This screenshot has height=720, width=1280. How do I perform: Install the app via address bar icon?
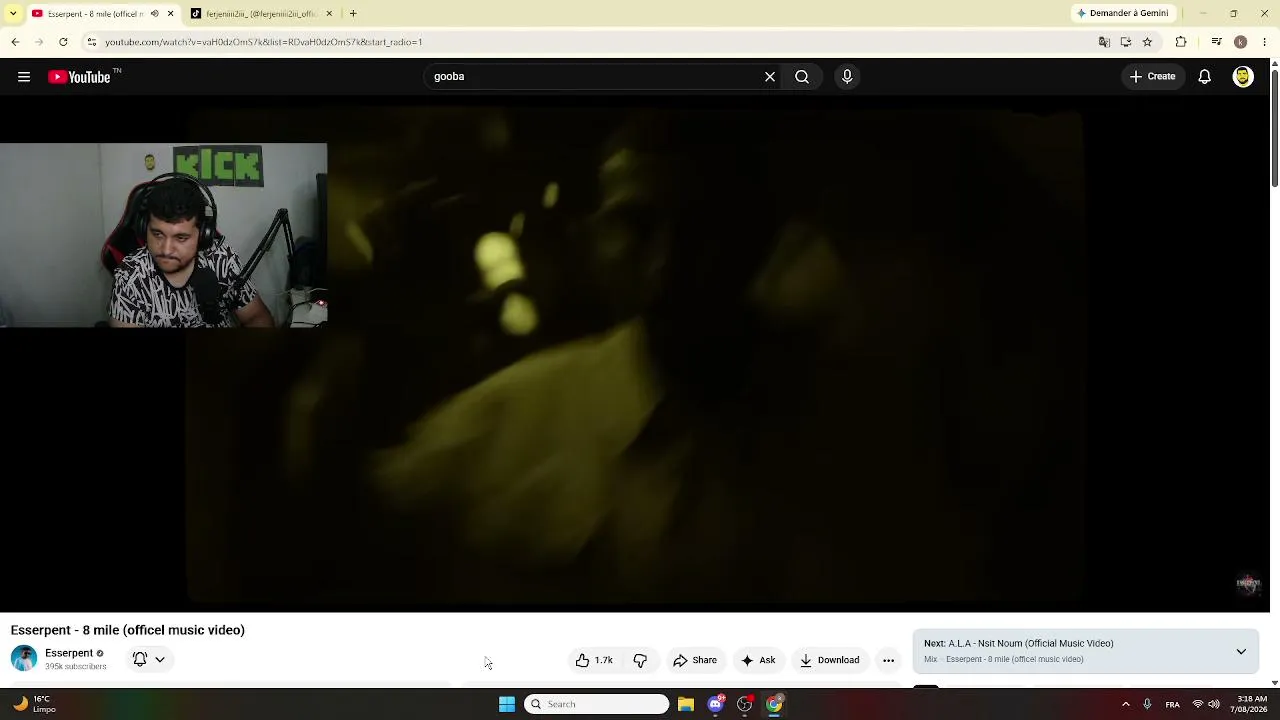1126,42
